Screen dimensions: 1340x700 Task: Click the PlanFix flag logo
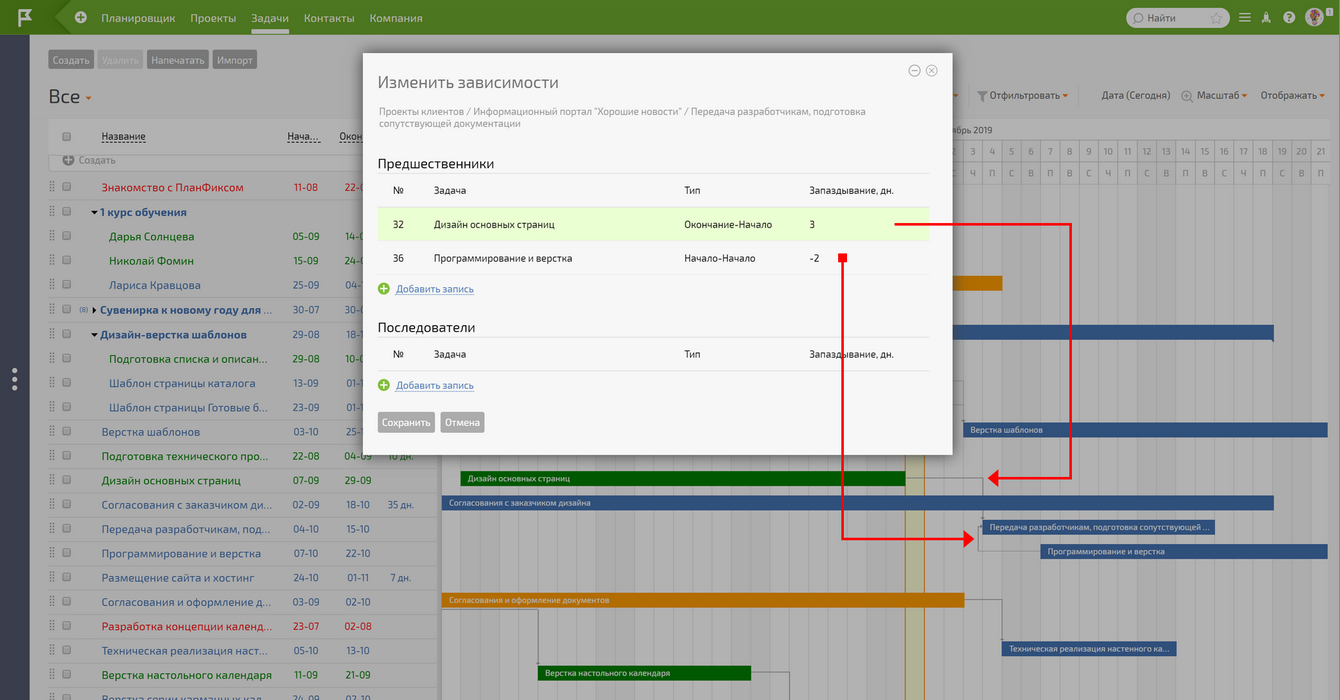coord(24,17)
